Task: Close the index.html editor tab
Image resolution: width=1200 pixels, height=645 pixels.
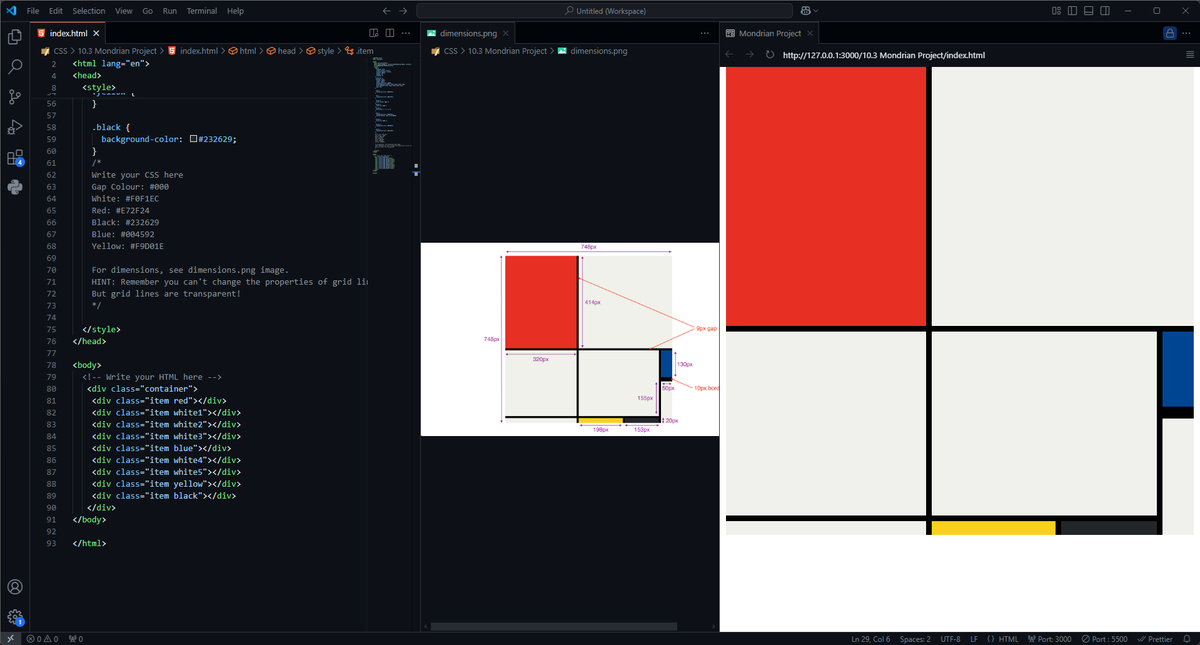Action: [96, 33]
